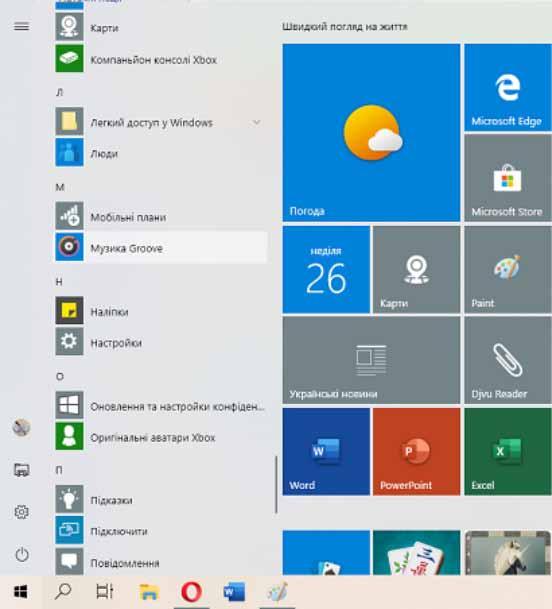This screenshot has height=609, width=552.
Task: Click the app list scrollbar thumb
Action: click(276, 484)
